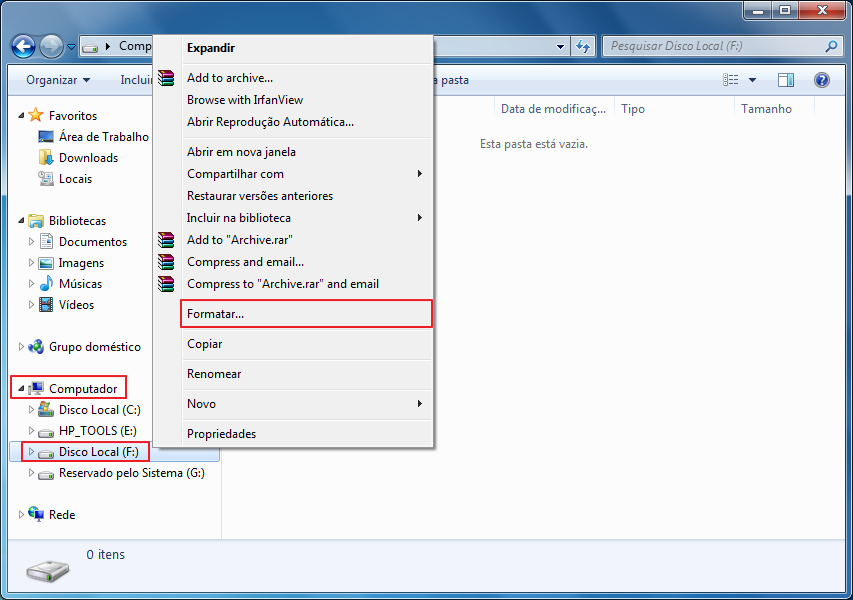Open the address bar history dropdown

pos(560,46)
